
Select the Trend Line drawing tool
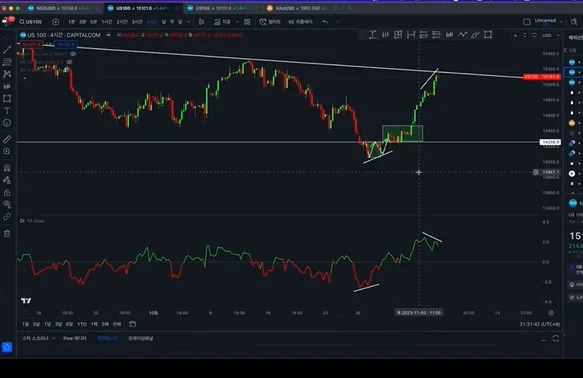coord(7,50)
